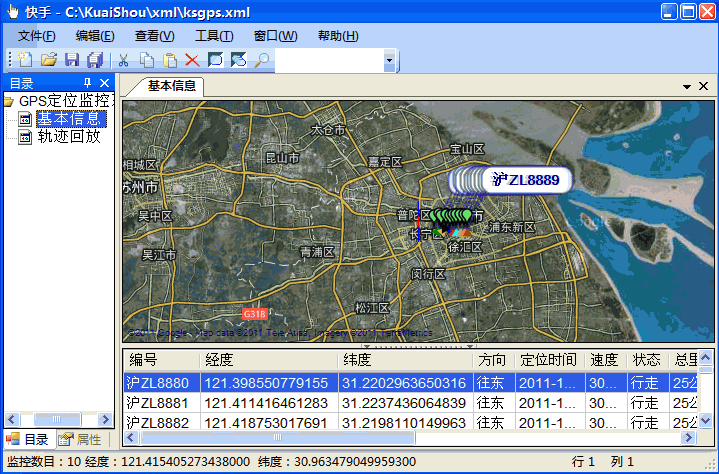
Task: Select the 沪ZL8882 table row
Action: (x=411, y=422)
